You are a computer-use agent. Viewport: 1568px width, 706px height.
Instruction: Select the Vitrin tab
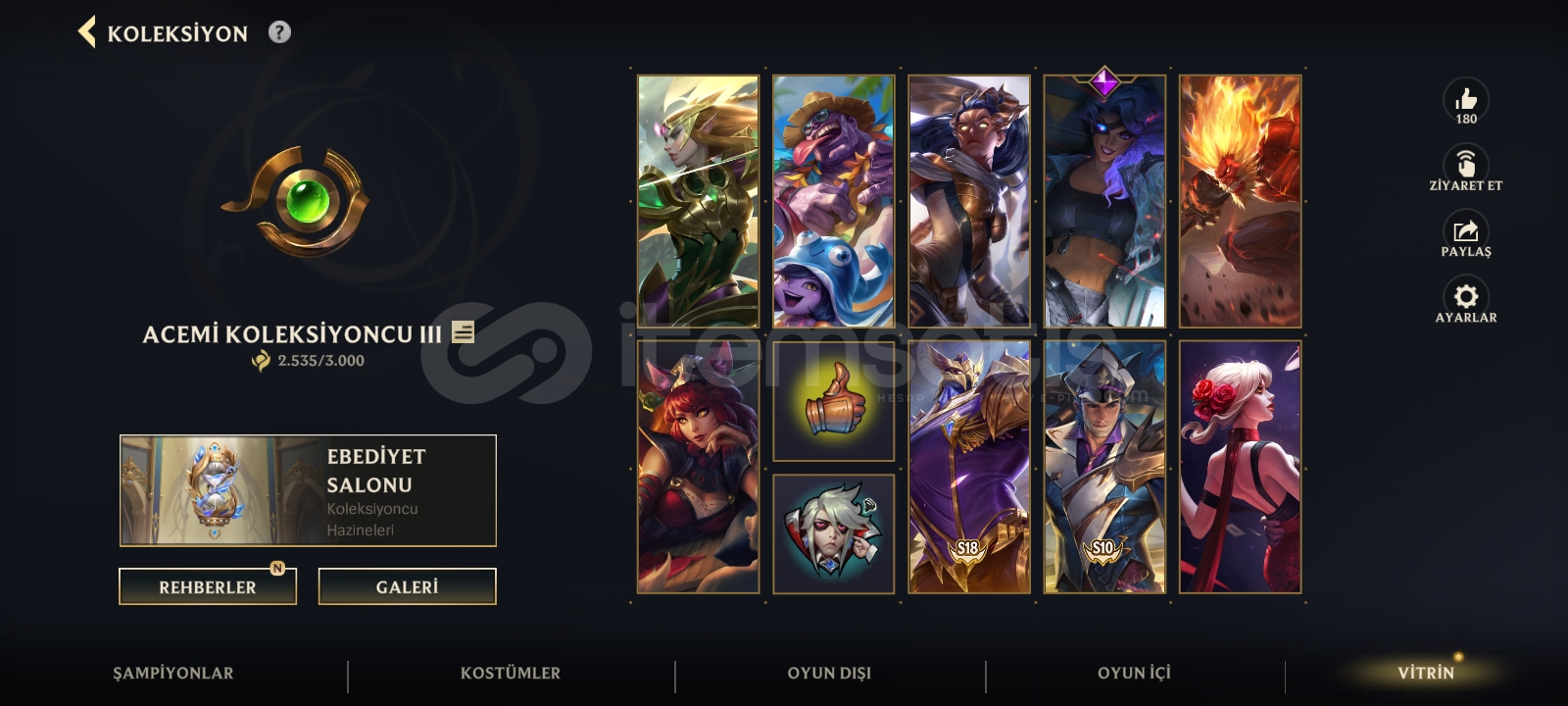point(1426,674)
